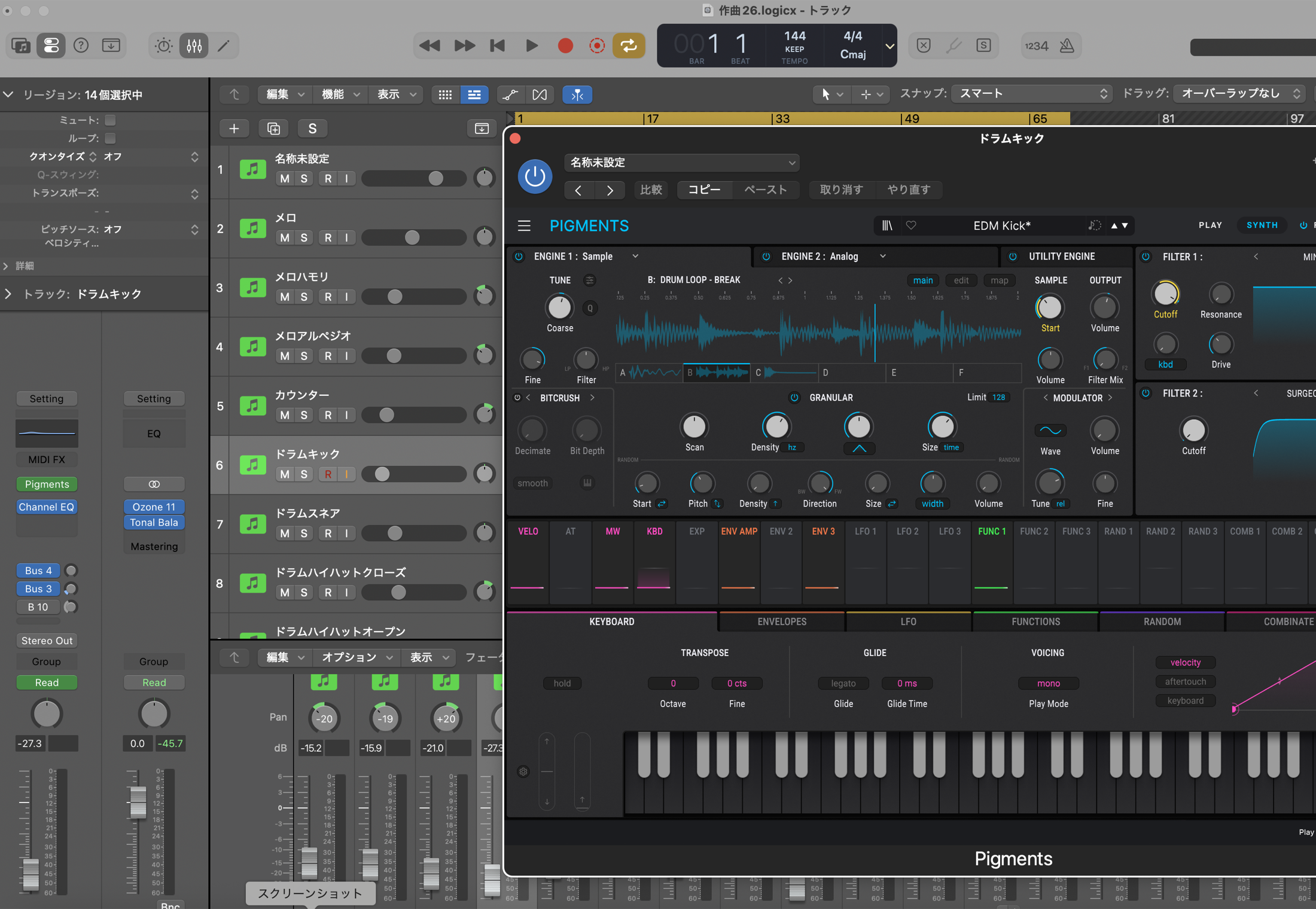Select the KEYBOARD tab
This screenshot has height=909, width=1316.
coord(611,622)
